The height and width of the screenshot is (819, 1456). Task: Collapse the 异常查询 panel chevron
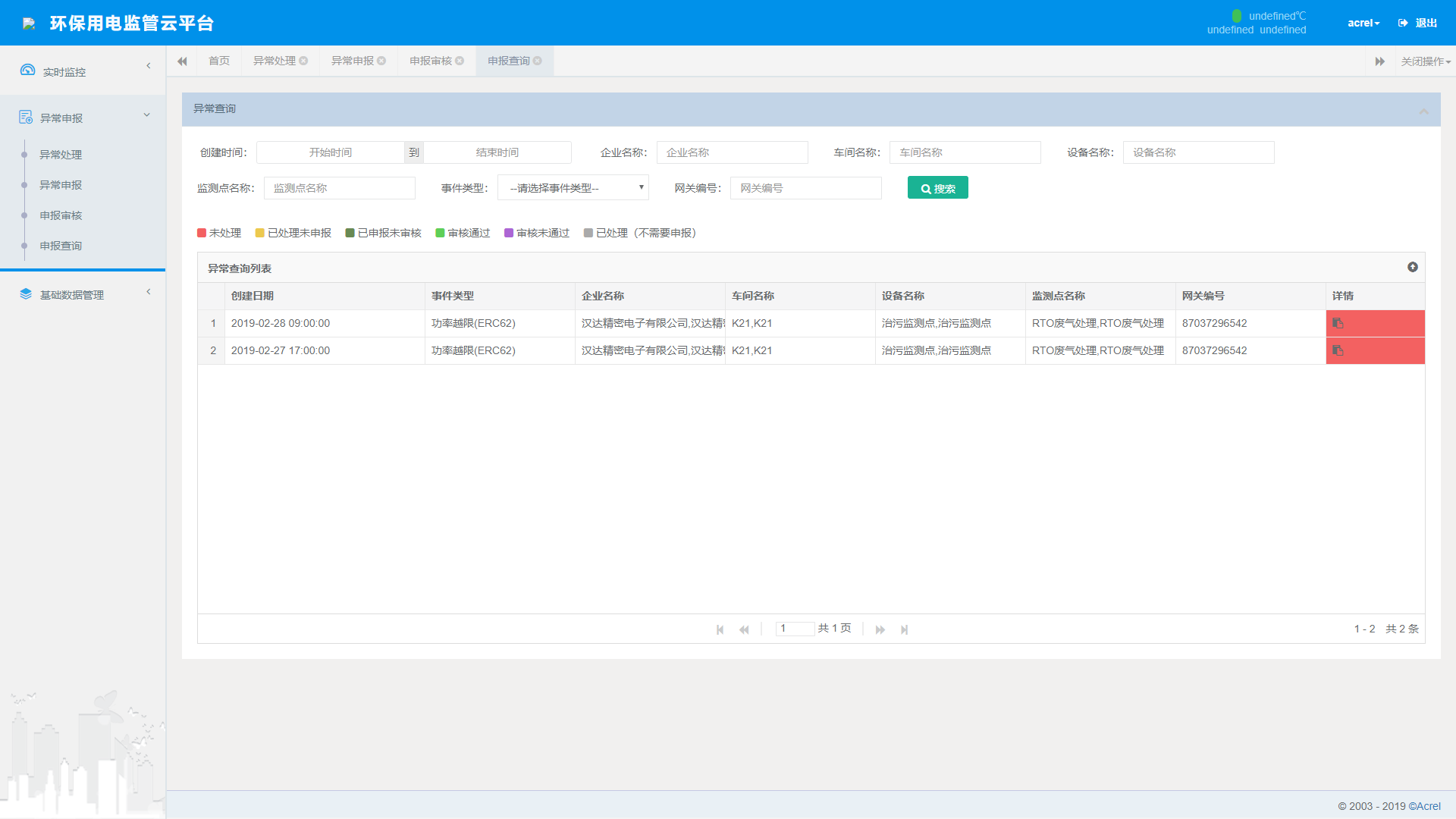(1424, 111)
